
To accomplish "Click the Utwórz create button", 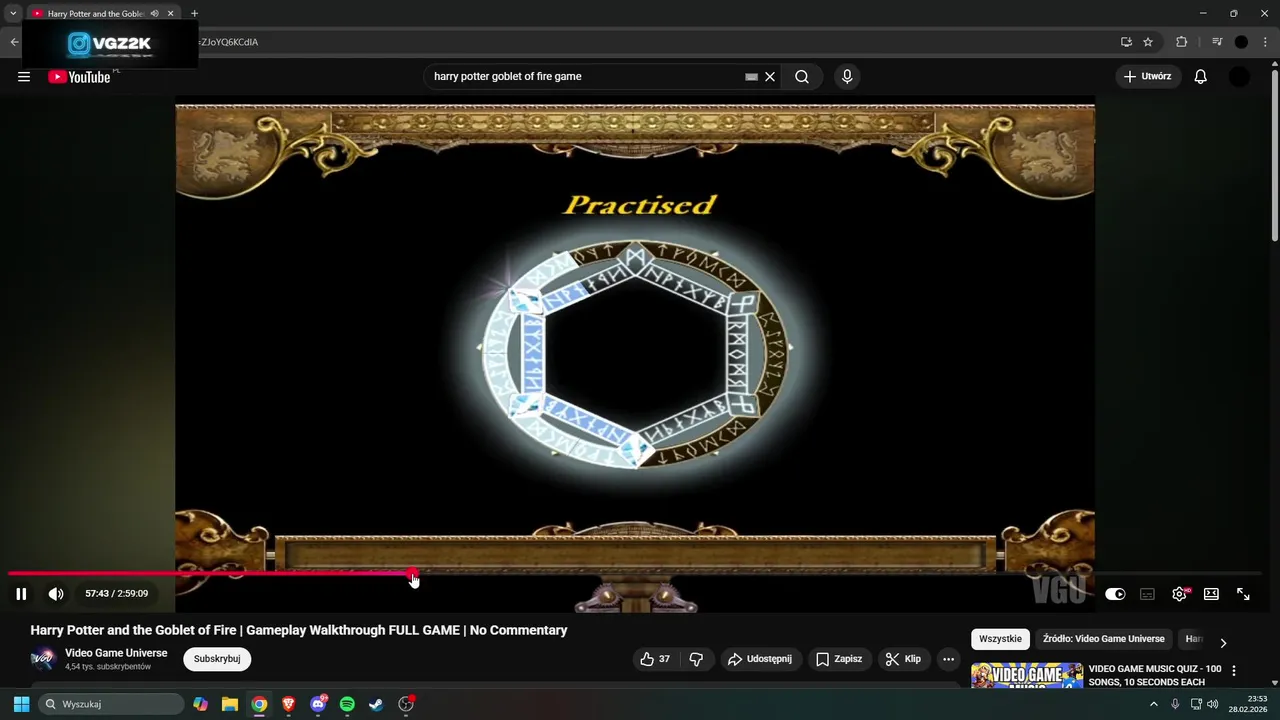I will point(1148,76).
